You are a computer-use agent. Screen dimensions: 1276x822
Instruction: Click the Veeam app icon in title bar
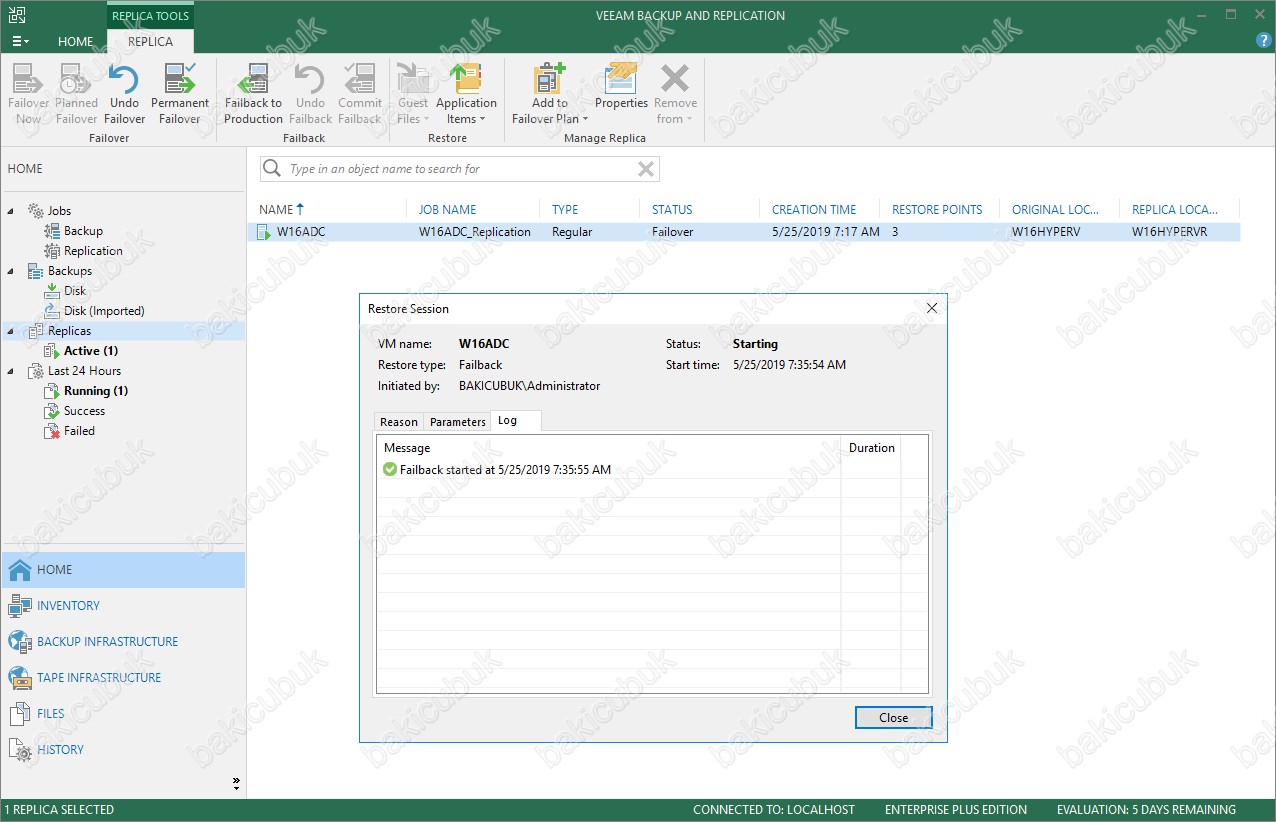point(16,14)
